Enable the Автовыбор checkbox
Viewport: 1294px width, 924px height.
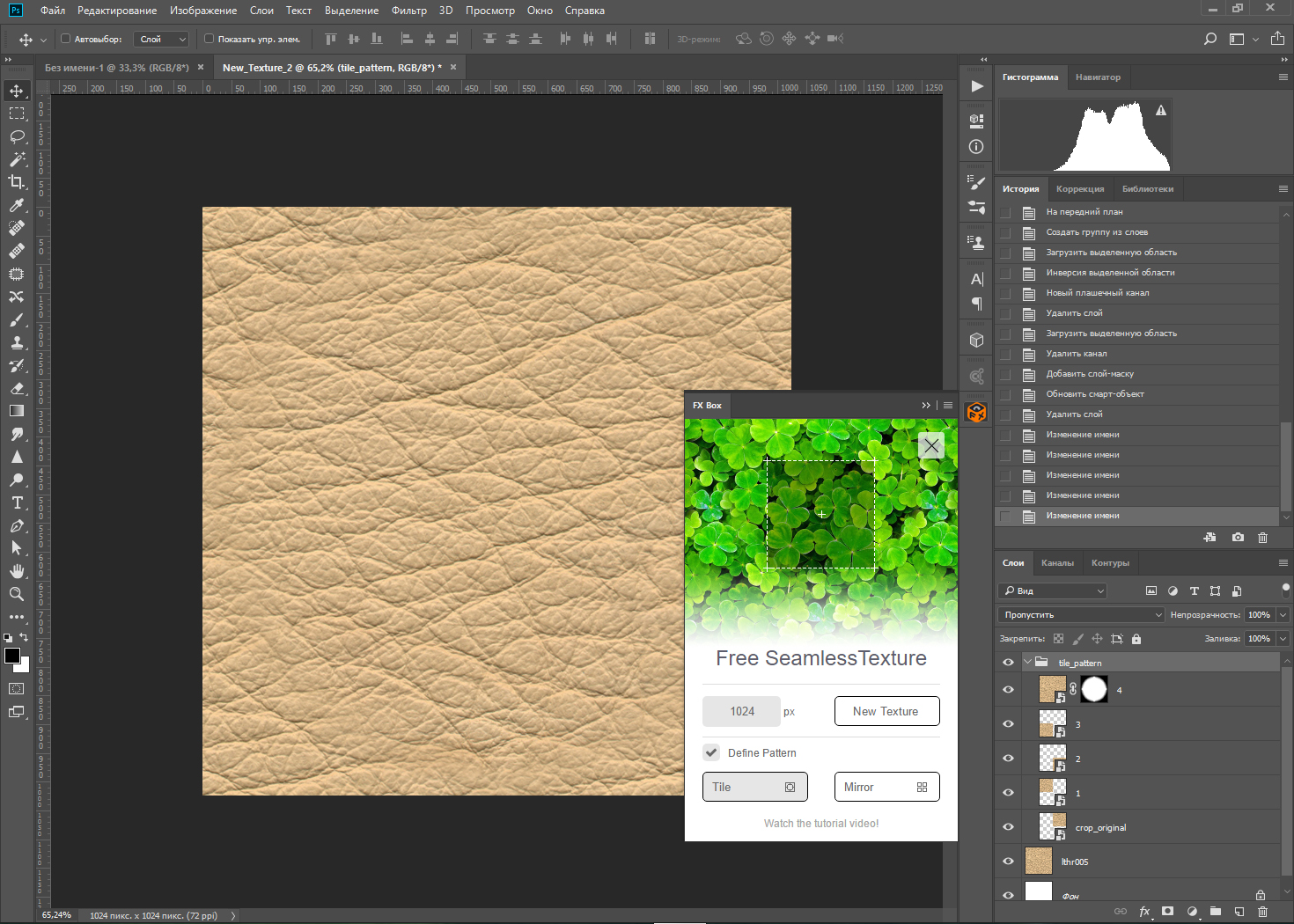pyautogui.click(x=65, y=39)
